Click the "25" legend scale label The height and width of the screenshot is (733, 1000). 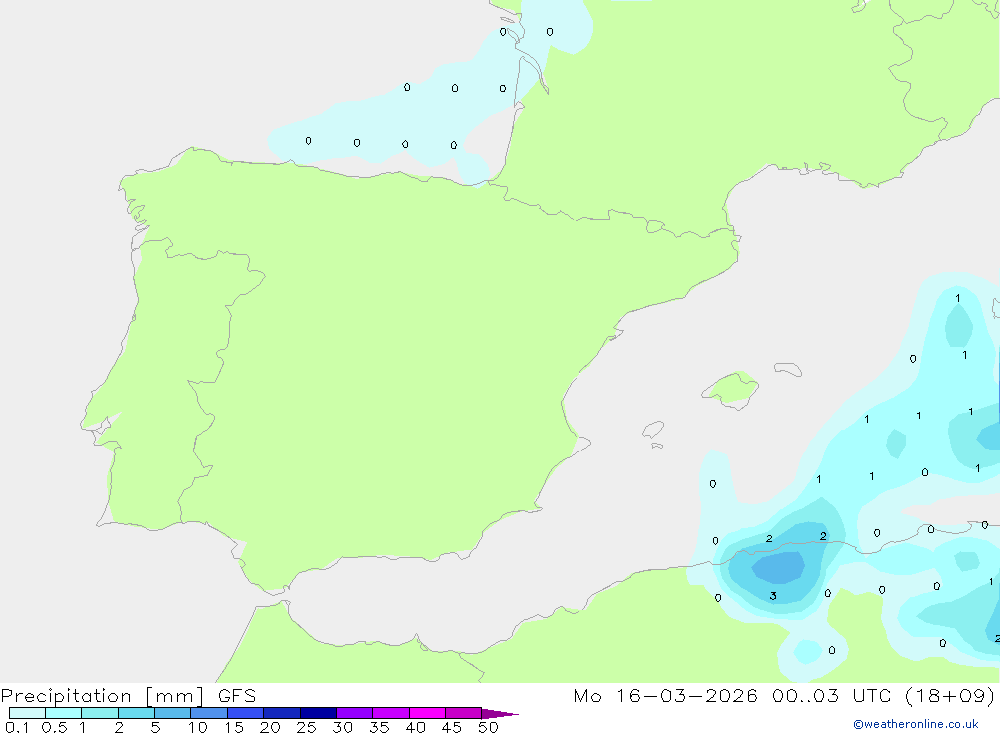coord(307,727)
